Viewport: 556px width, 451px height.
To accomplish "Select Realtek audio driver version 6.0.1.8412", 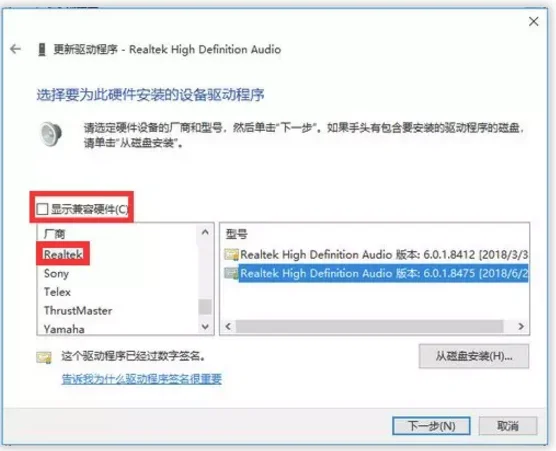I will point(384,255).
